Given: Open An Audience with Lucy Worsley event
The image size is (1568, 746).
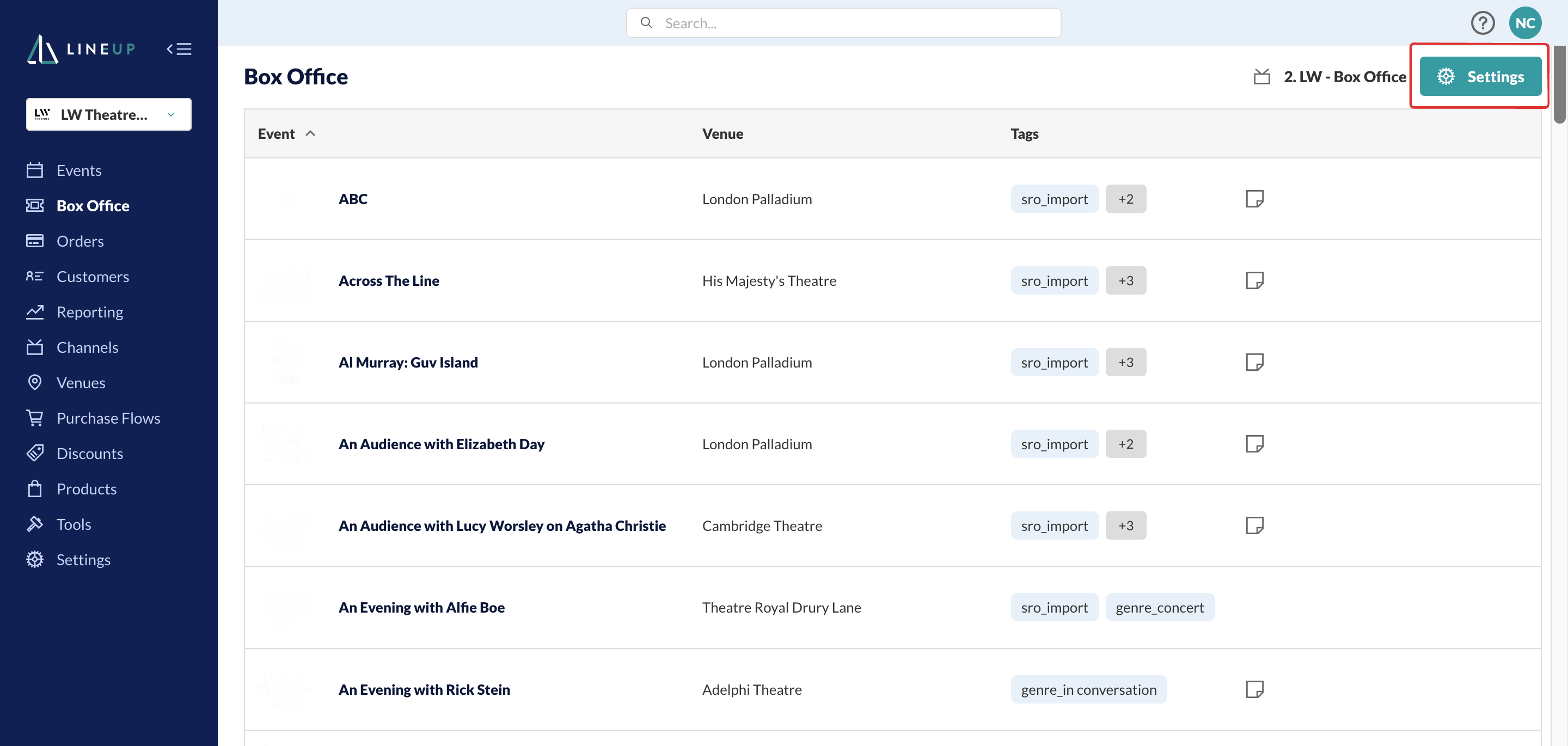Looking at the screenshot, I should pyautogui.click(x=502, y=525).
